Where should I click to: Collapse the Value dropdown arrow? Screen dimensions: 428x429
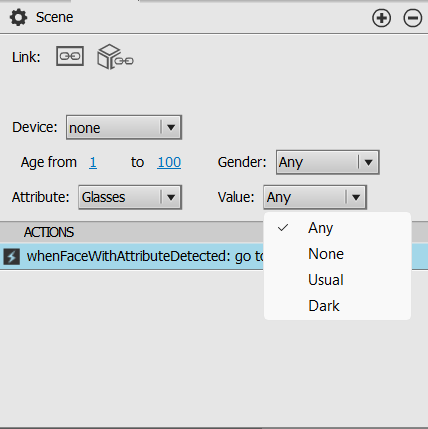(x=356, y=198)
